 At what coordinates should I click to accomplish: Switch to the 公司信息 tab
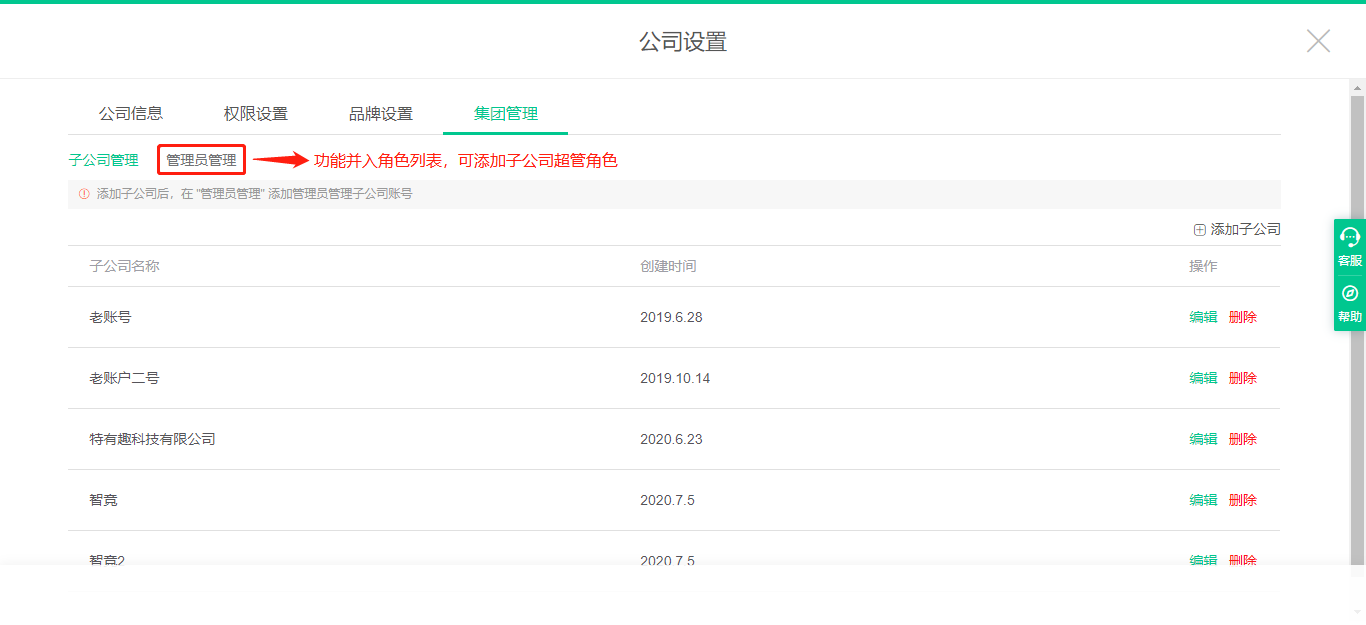[131, 114]
